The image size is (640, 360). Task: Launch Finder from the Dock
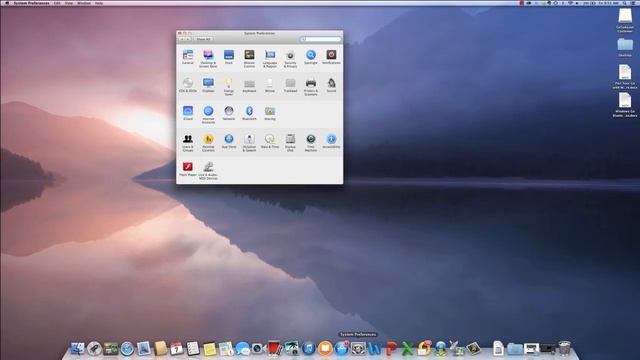pyautogui.click(x=78, y=349)
